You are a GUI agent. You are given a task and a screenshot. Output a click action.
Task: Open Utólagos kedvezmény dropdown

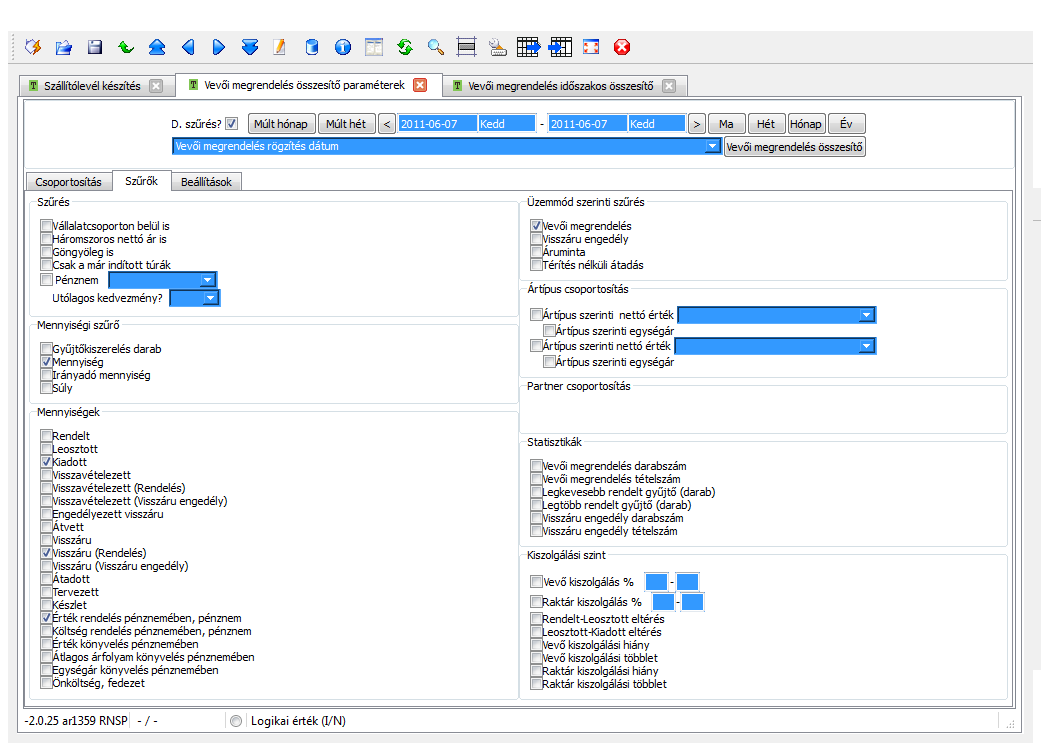tap(210, 298)
